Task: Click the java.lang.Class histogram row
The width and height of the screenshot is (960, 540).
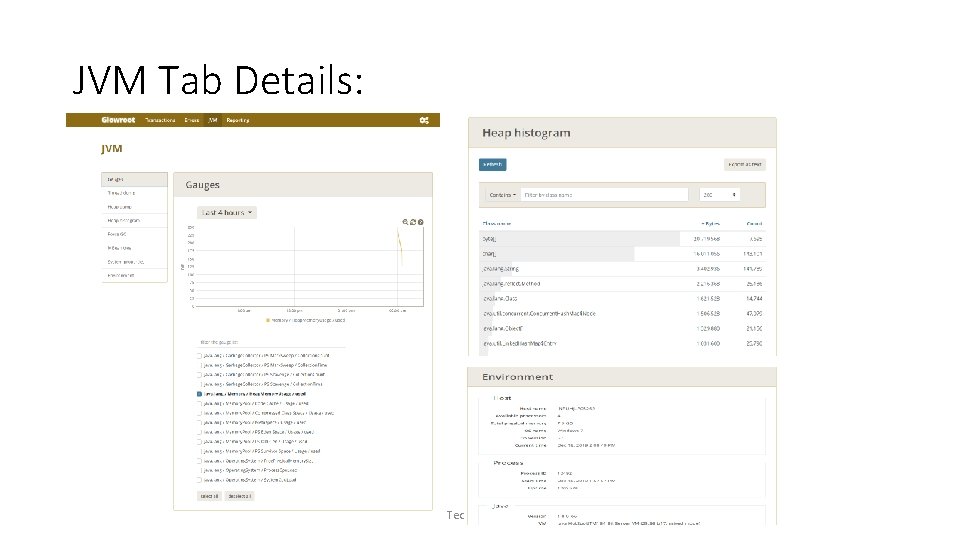Action: pos(622,299)
